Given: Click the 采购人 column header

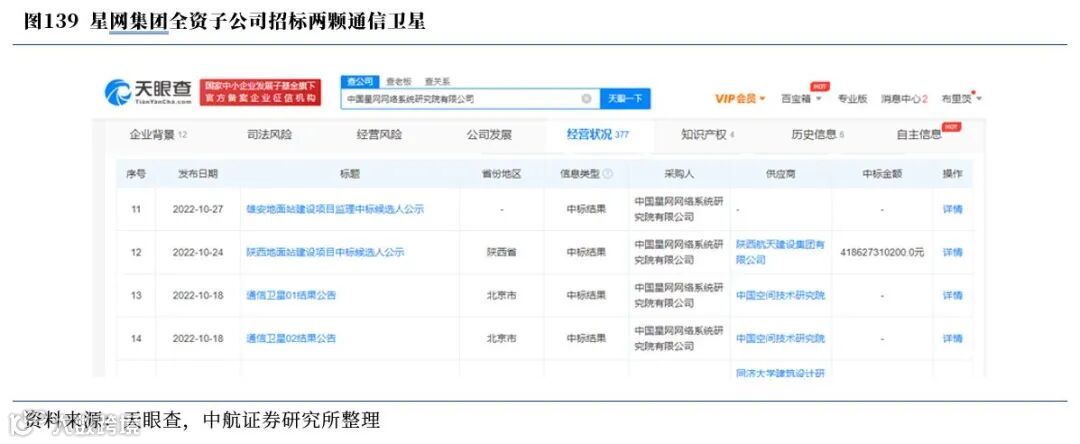Looking at the screenshot, I should [x=678, y=174].
